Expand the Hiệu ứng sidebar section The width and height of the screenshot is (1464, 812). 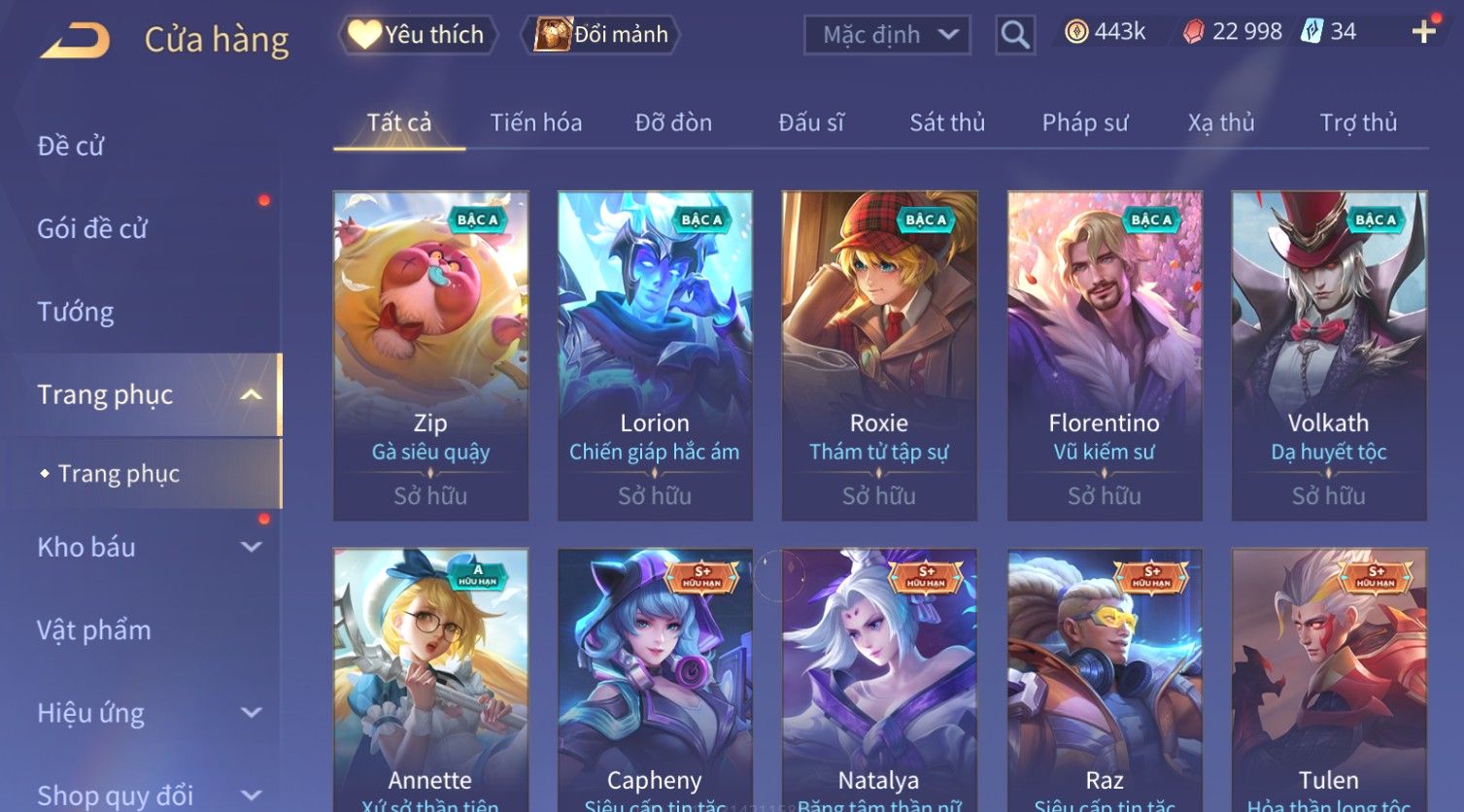click(252, 713)
